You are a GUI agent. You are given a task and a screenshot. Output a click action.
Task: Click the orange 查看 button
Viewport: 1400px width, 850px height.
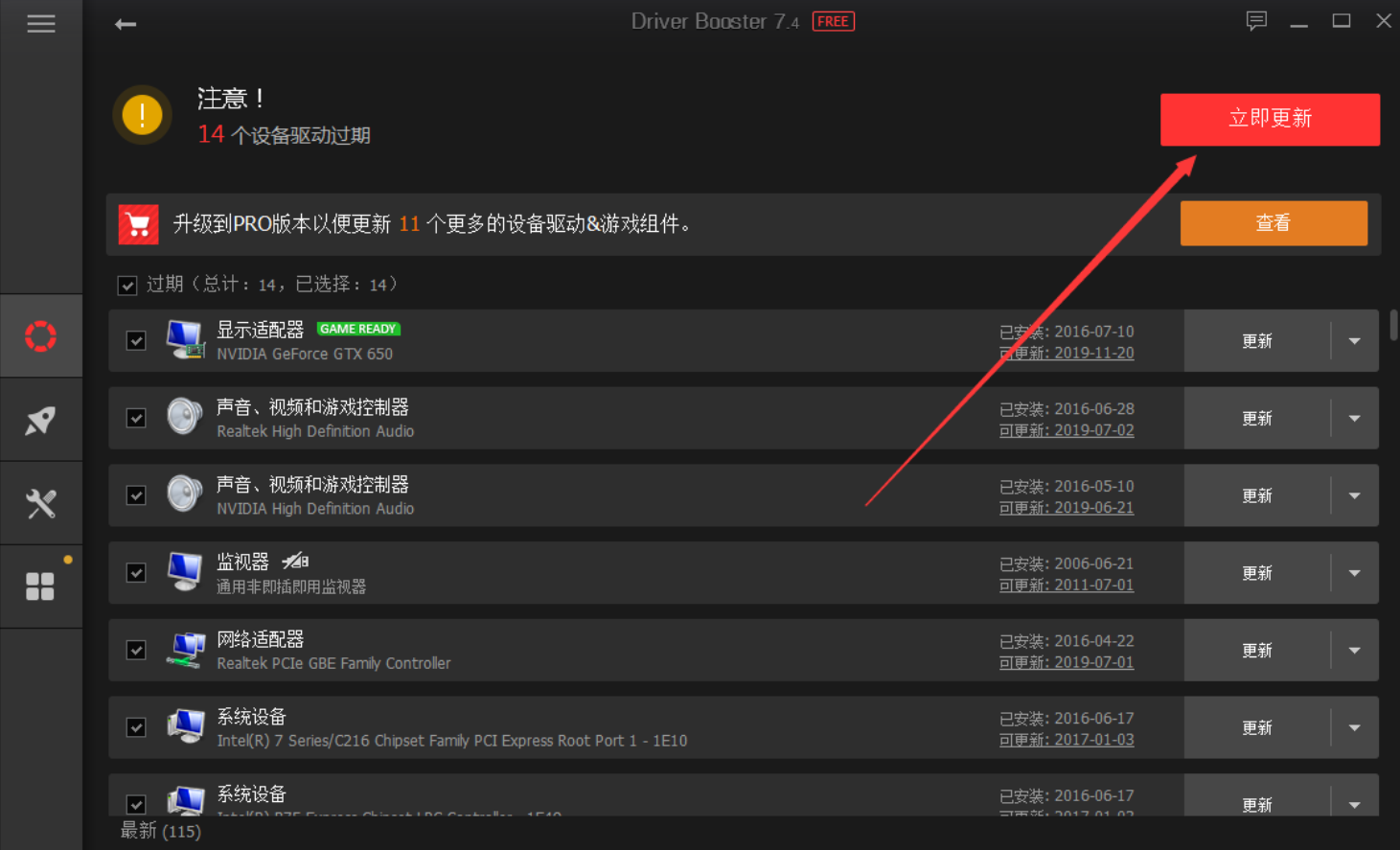[1273, 223]
